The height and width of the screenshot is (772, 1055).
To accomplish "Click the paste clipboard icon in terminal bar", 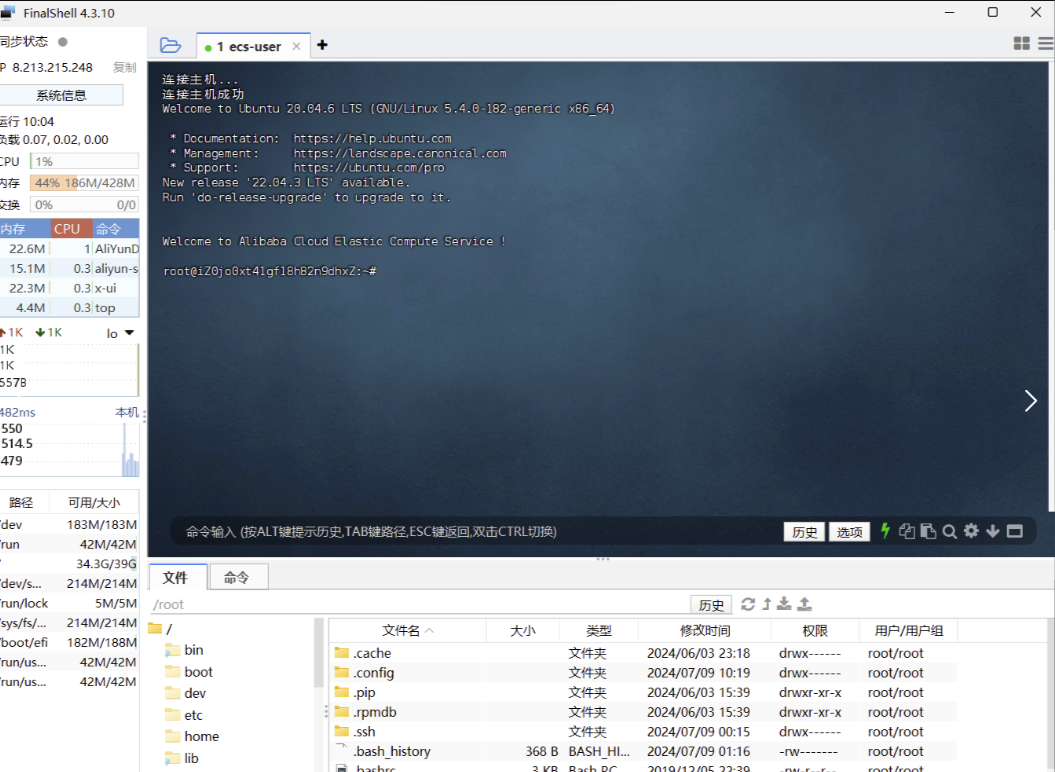I will pos(928,531).
